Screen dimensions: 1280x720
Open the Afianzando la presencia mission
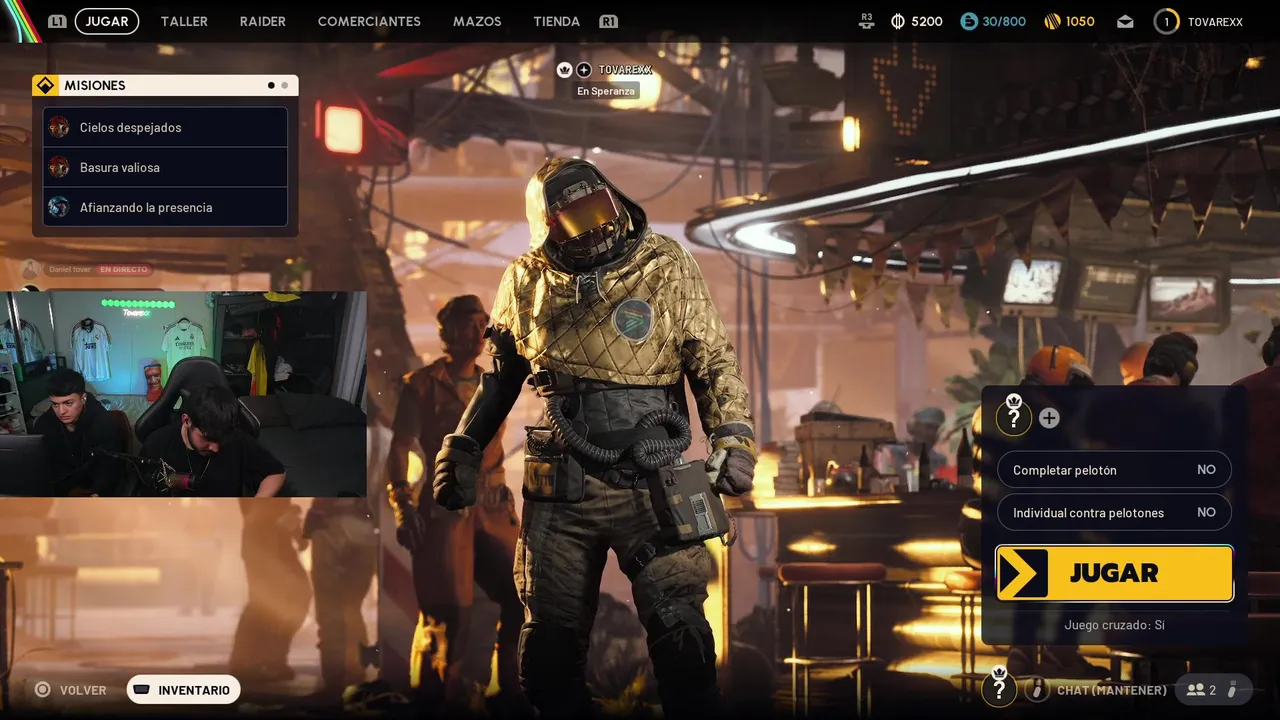coord(165,207)
